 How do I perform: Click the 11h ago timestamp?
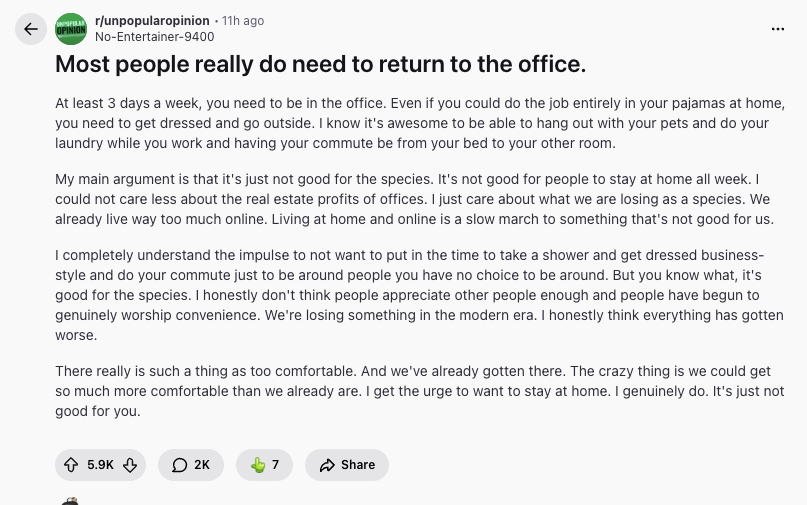243,20
